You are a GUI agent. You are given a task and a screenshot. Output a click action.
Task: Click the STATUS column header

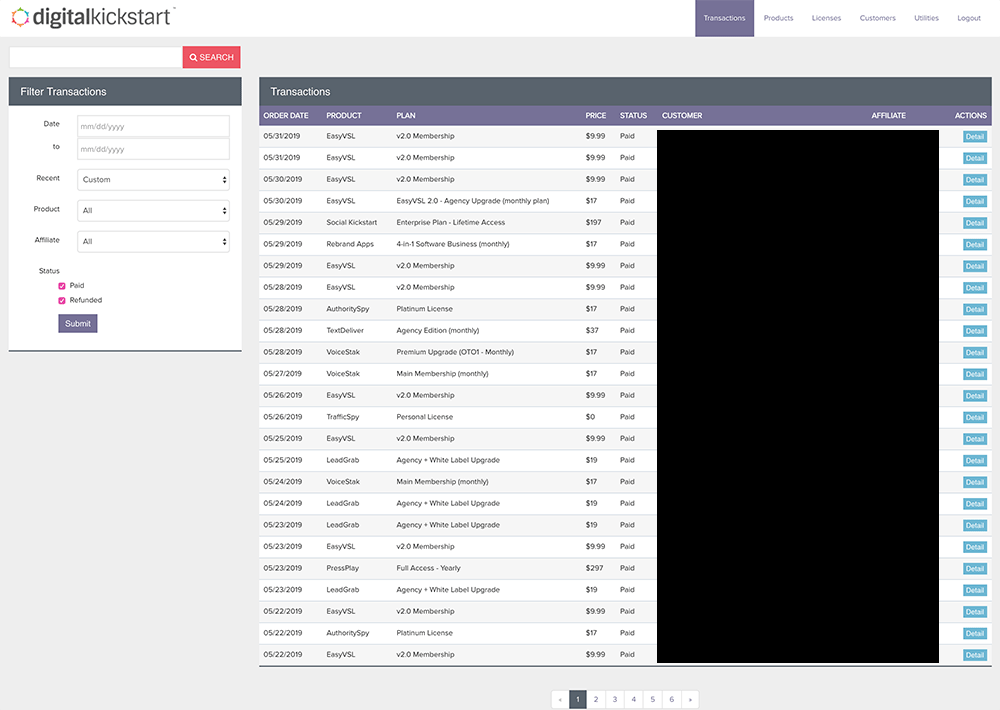click(633, 115)
